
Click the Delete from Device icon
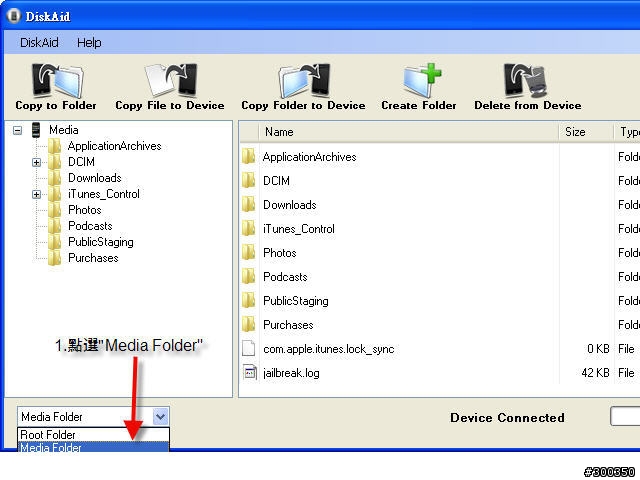[525, 80]
